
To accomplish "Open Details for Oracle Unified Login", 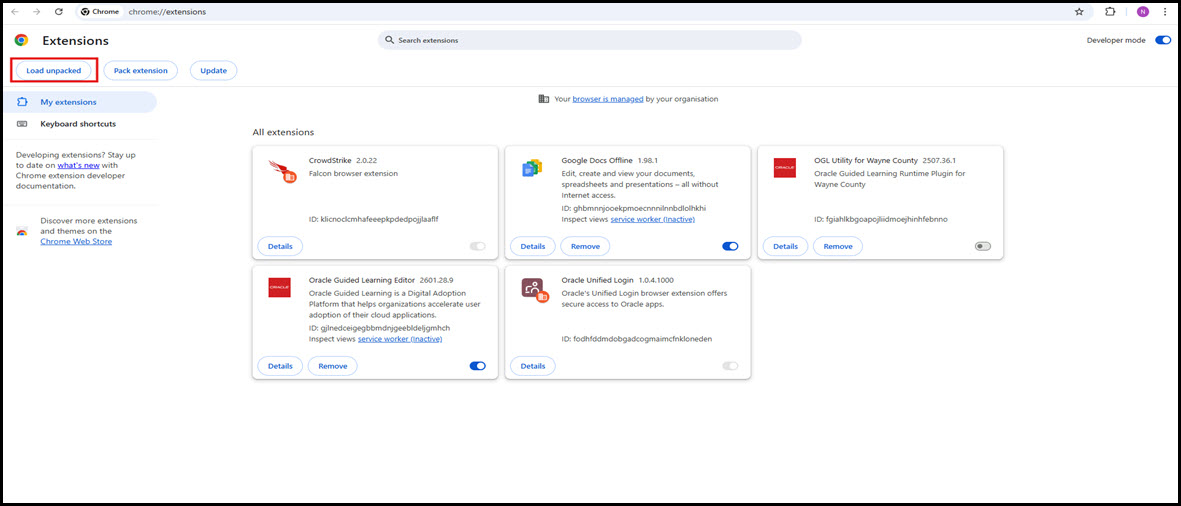I will [533, 366].
